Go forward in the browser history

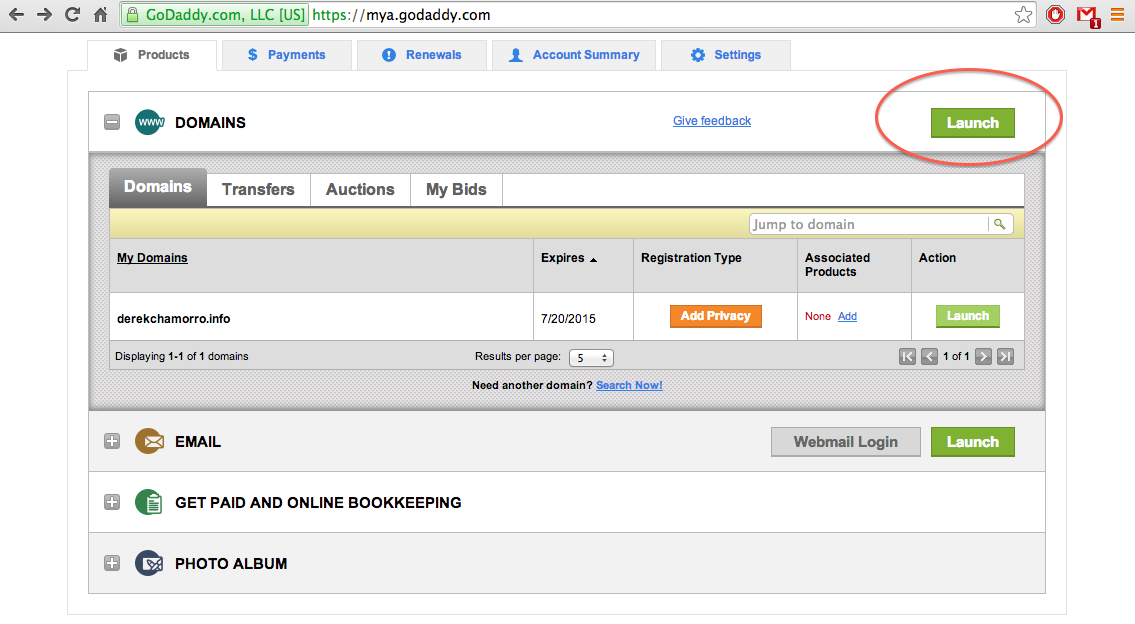point(44,14)
